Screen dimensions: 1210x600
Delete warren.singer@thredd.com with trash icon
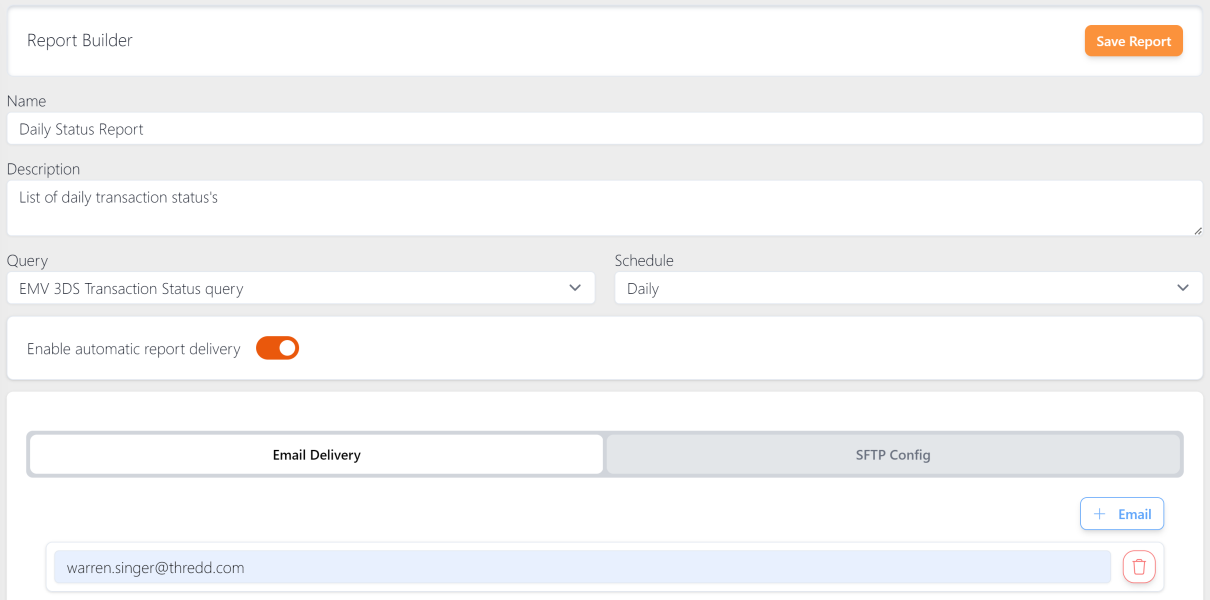(1139, 567)
